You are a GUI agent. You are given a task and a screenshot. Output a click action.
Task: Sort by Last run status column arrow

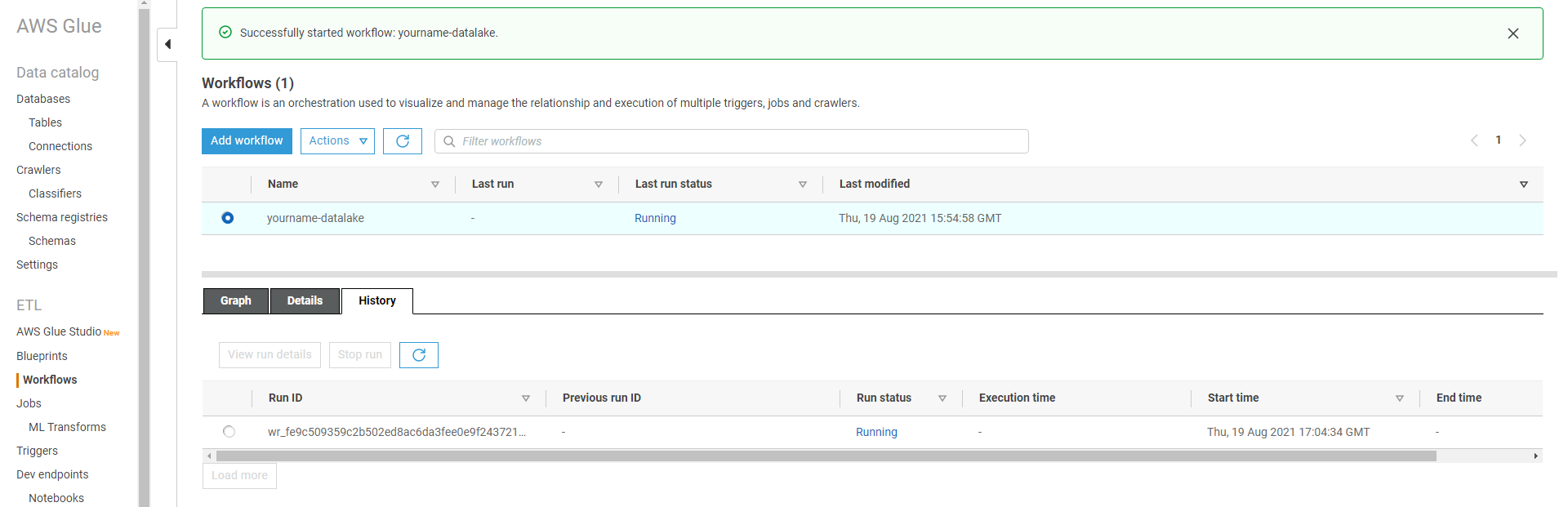[803, 185]
